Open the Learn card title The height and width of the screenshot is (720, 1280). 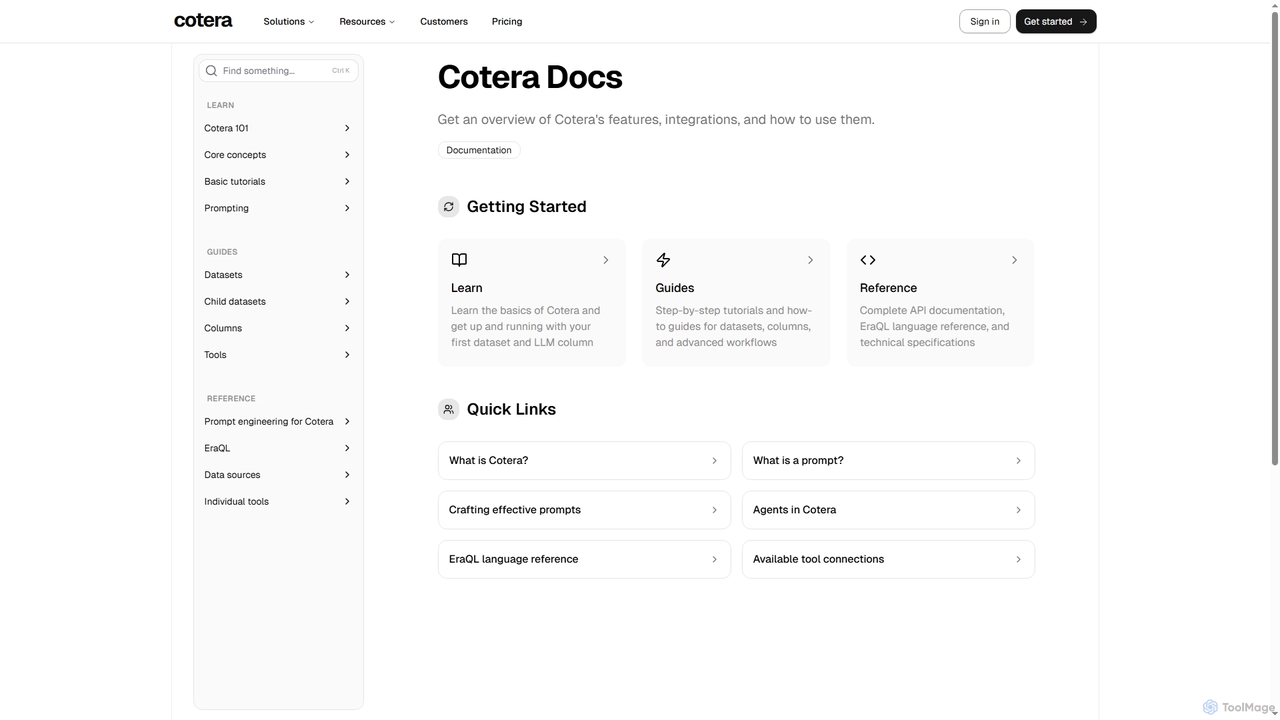coord(467,288)
